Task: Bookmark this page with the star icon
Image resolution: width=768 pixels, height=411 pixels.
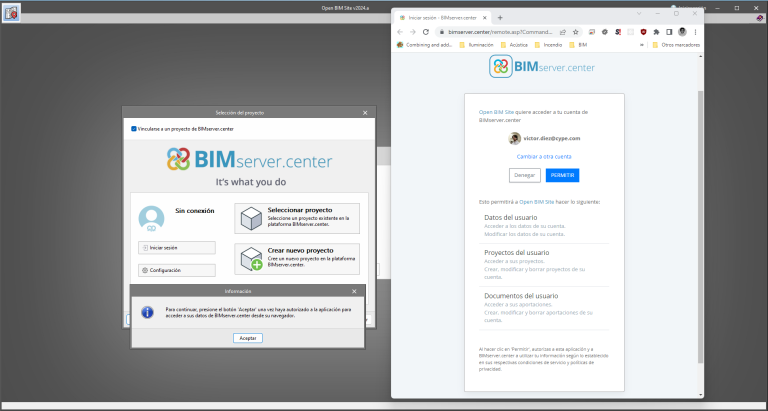Action: coord(576,32)
